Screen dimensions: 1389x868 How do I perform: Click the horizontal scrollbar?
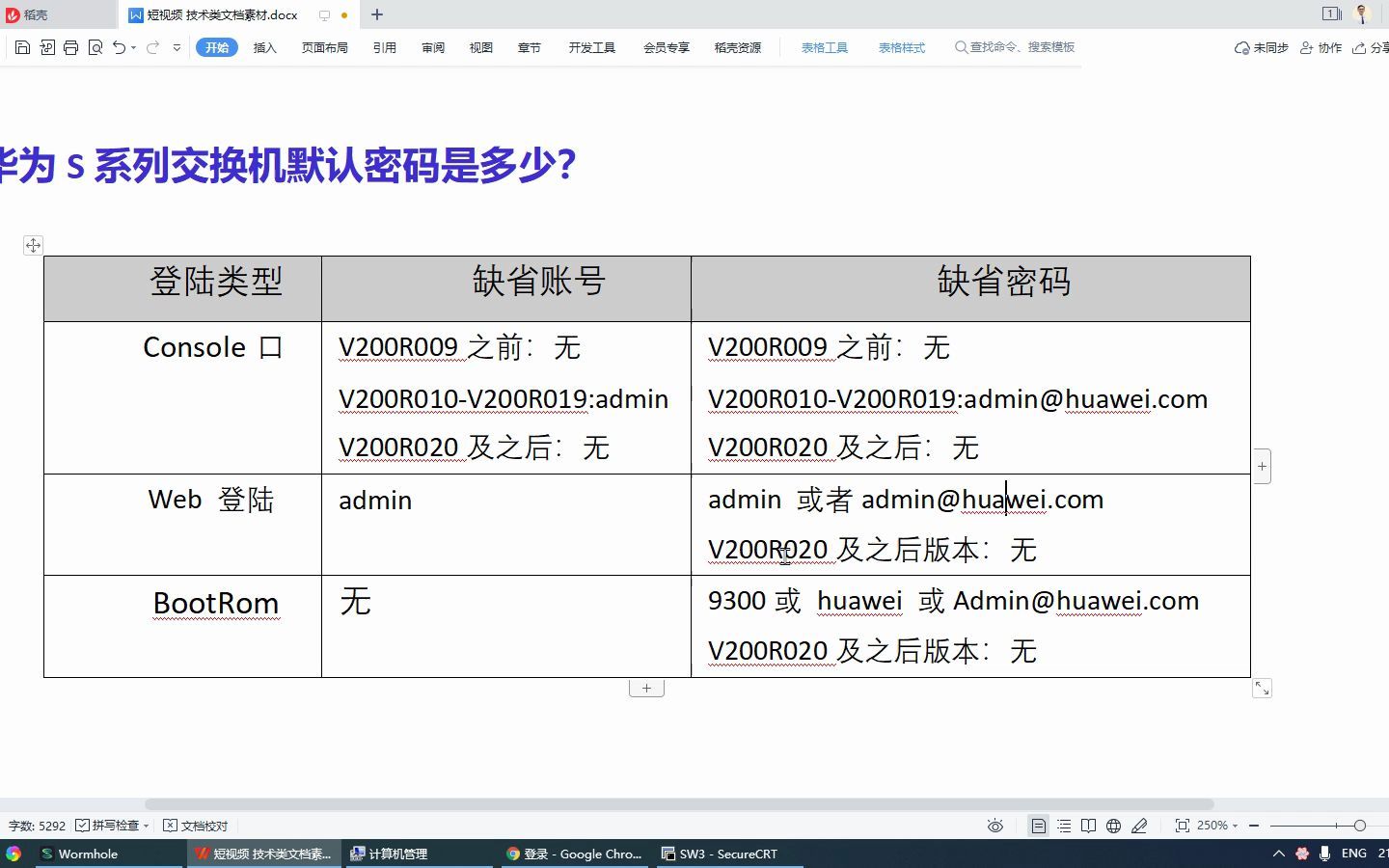click(x=679, y=804)
